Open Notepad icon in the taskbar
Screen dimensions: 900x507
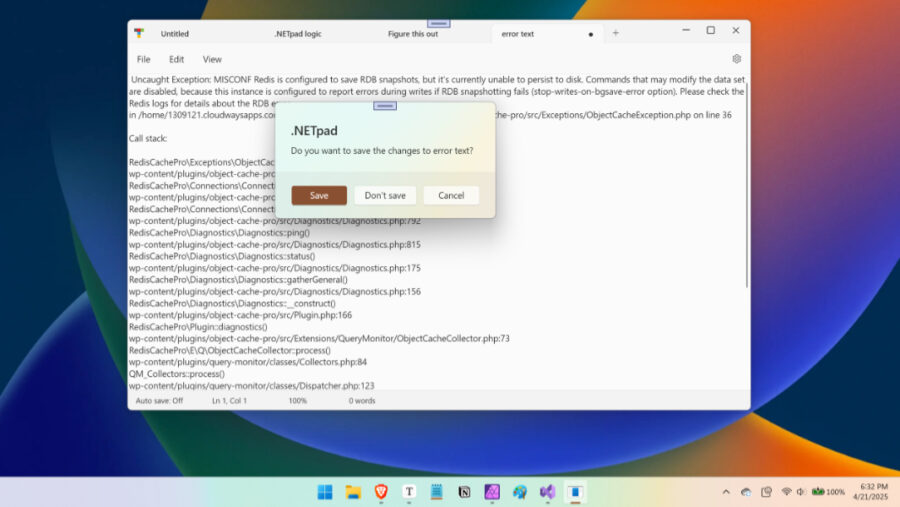437,492
